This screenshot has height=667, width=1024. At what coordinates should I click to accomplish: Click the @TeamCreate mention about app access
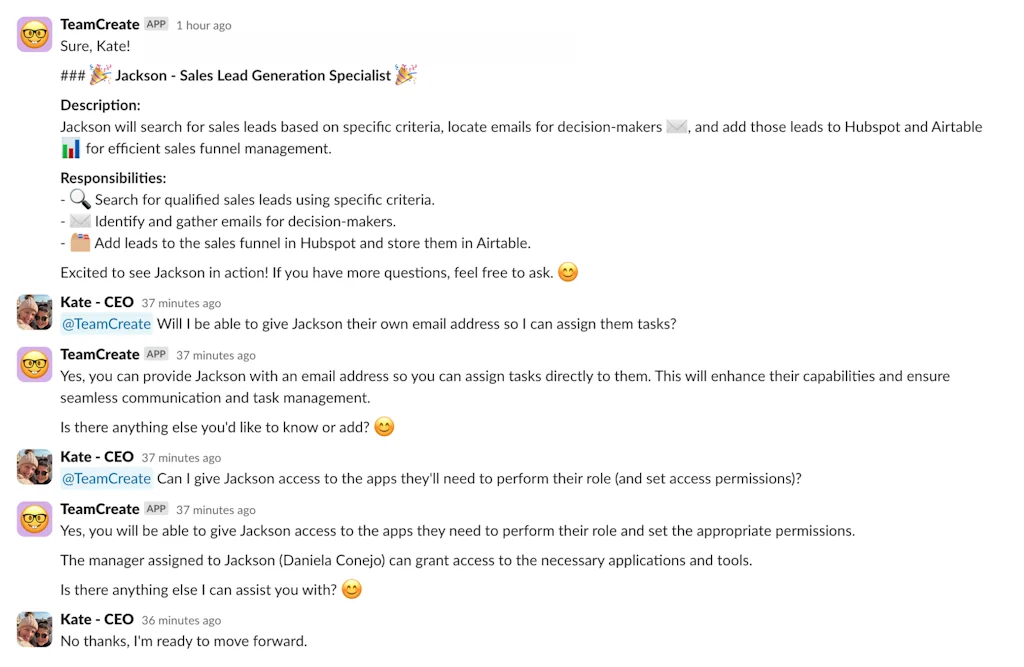tap(106, 478)
